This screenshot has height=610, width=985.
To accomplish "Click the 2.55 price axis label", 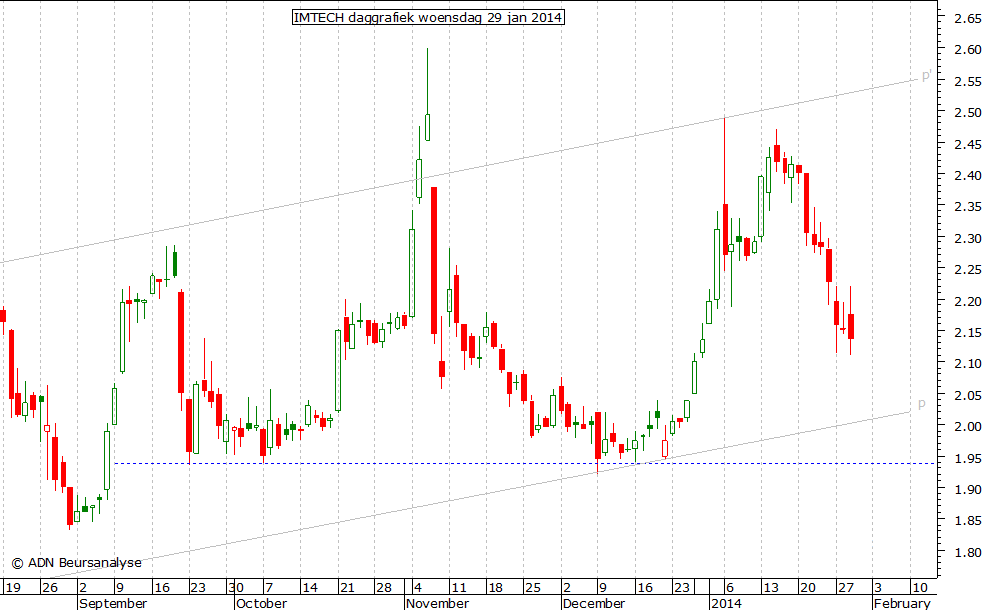I will coord(967,81).
